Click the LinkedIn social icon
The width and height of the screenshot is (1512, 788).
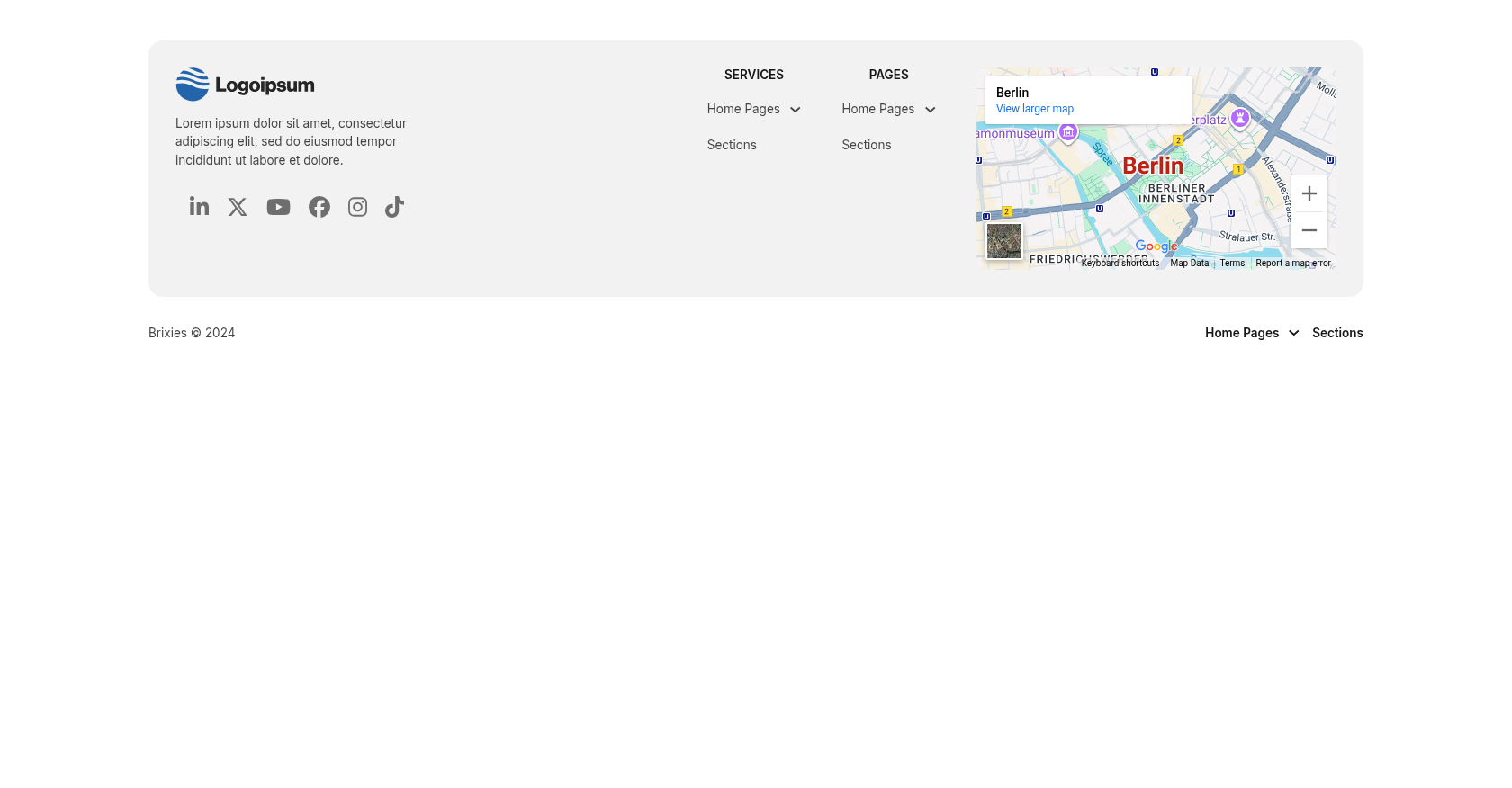[x=199, y=207]
